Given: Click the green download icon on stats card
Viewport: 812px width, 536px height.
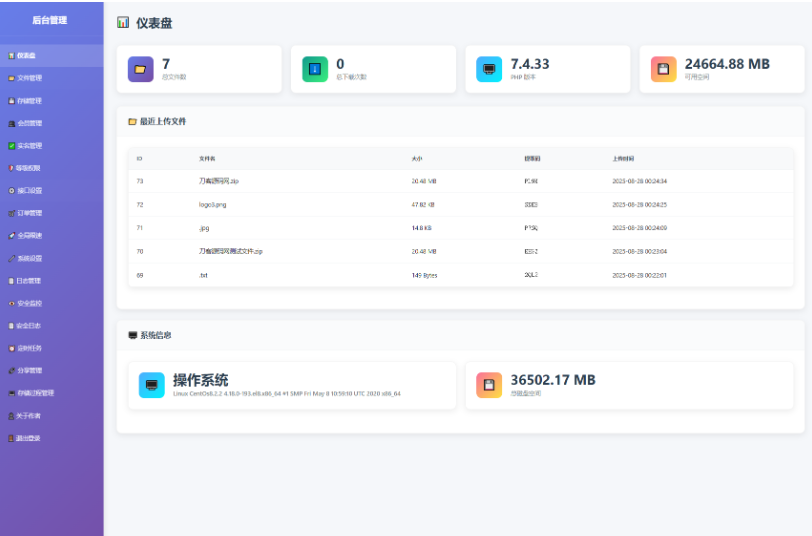Looking at the screenshot, I should (x=315, y=69).
